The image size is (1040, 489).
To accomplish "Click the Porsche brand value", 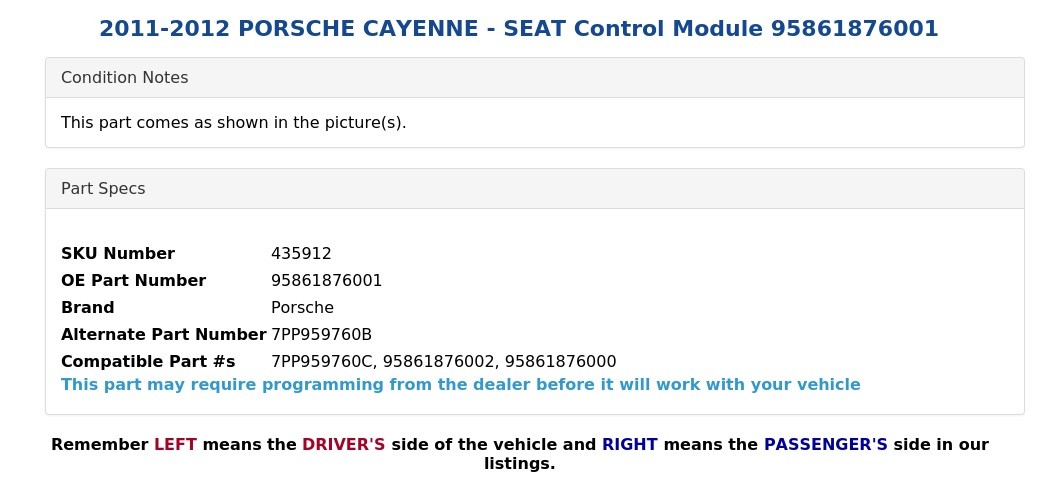I will coord(302,308).
